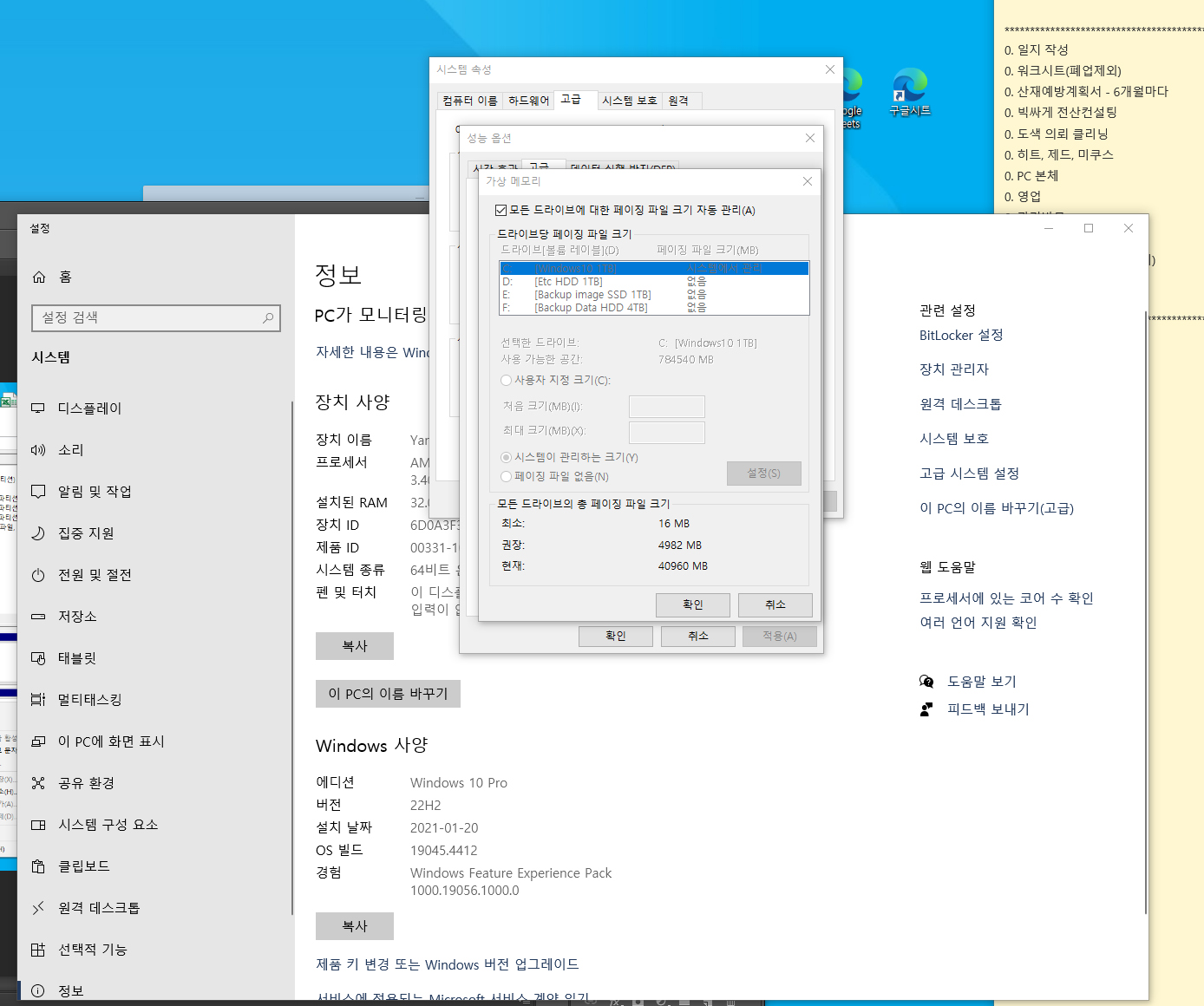Image resolution: width=1204 pixels, height=1006 pixels.
Task: Click 적용(A) in Performance Options dialog
Action: pos(780,636)
